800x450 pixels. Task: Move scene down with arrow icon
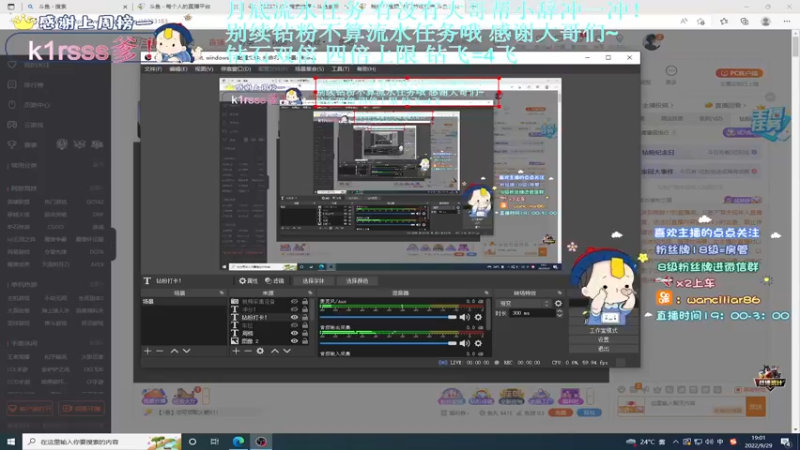coord(187,351)
